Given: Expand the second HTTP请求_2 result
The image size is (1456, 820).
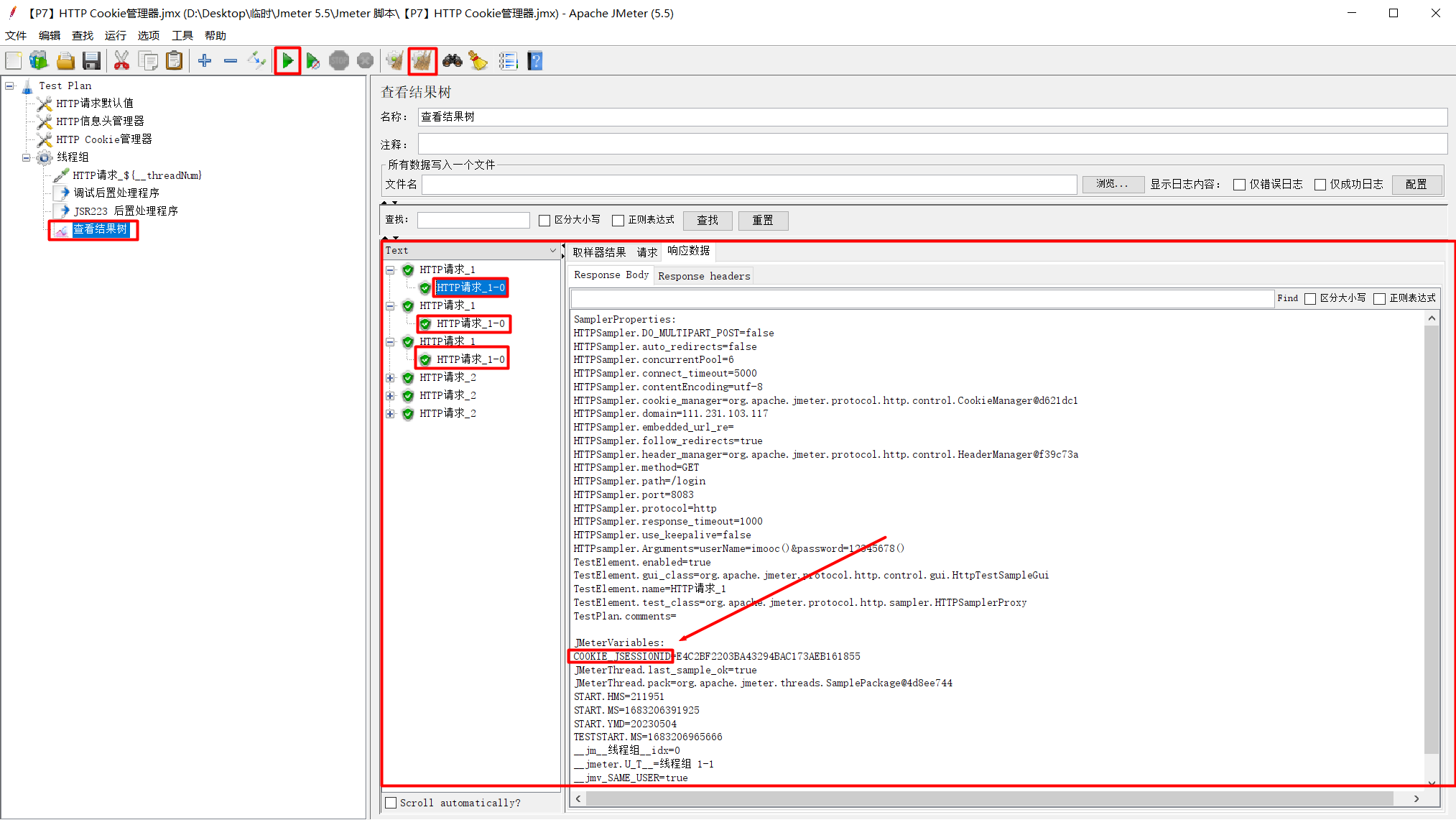Looking at the screenshot, I should tap(390, 396).
